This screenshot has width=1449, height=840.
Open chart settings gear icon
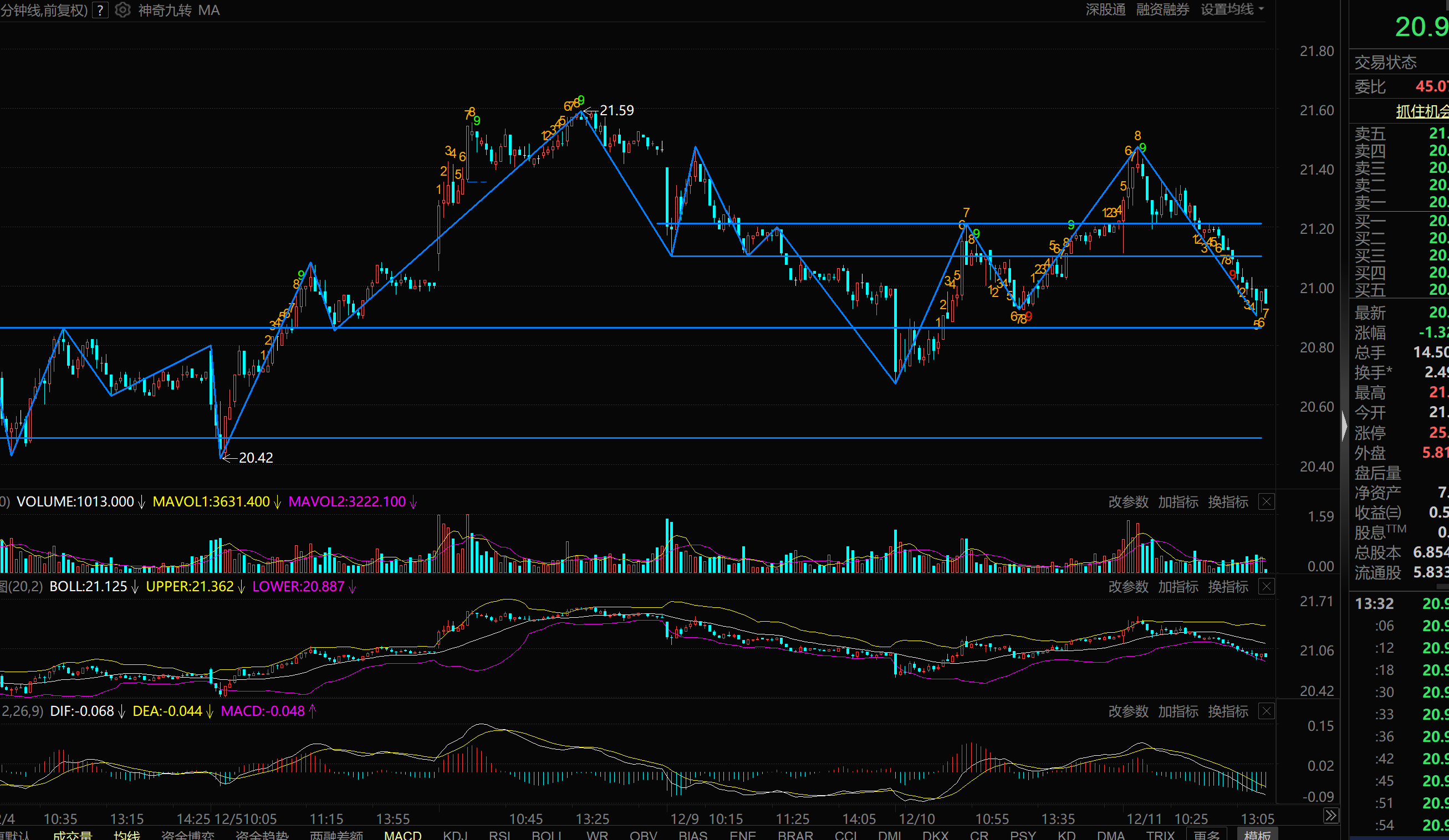pos(123,11)
